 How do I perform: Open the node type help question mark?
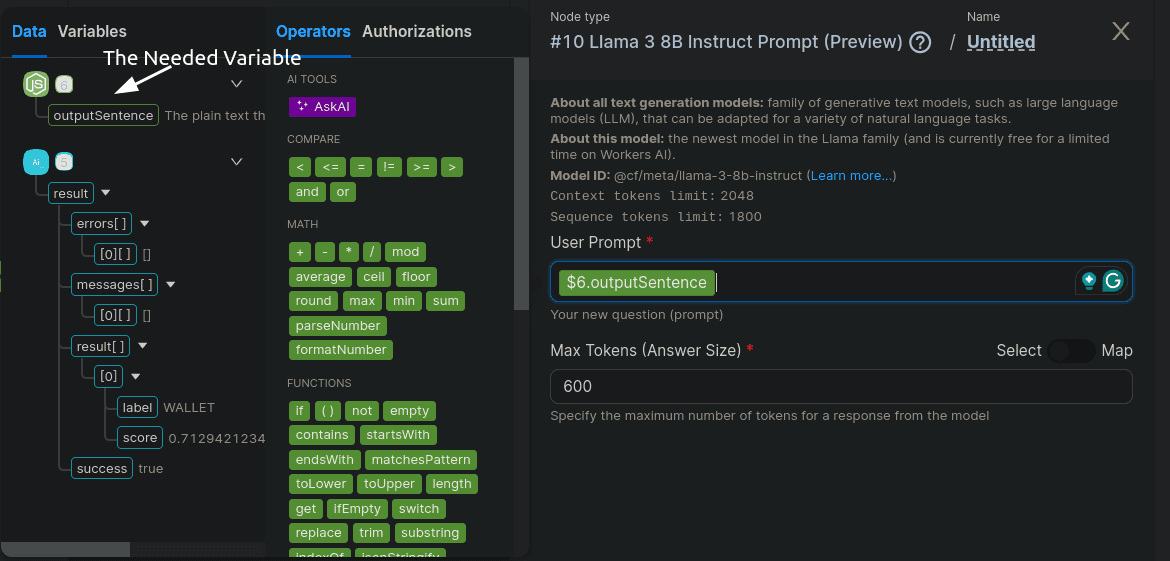[x=920, y=42]
